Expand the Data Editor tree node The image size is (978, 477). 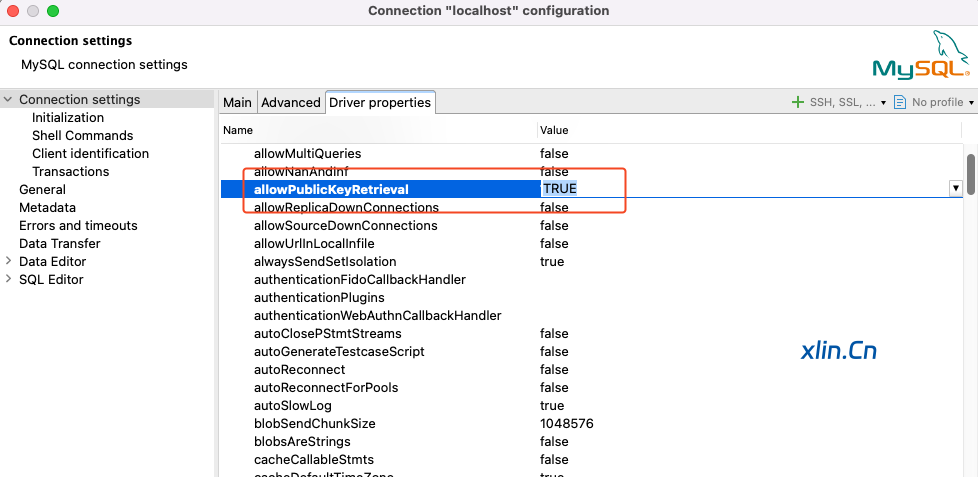9,262
